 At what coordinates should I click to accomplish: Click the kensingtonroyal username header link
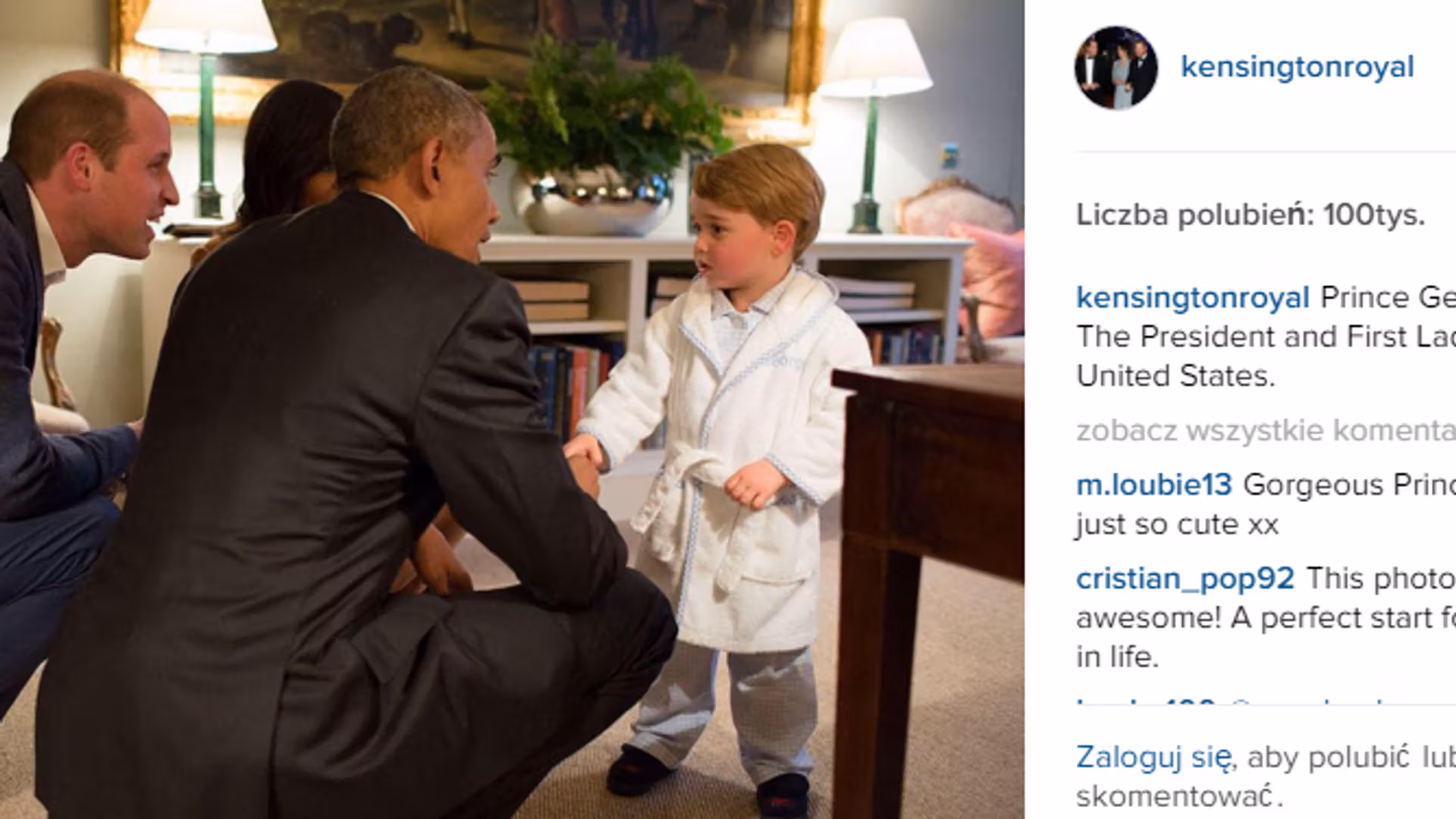pos(1297,67)
